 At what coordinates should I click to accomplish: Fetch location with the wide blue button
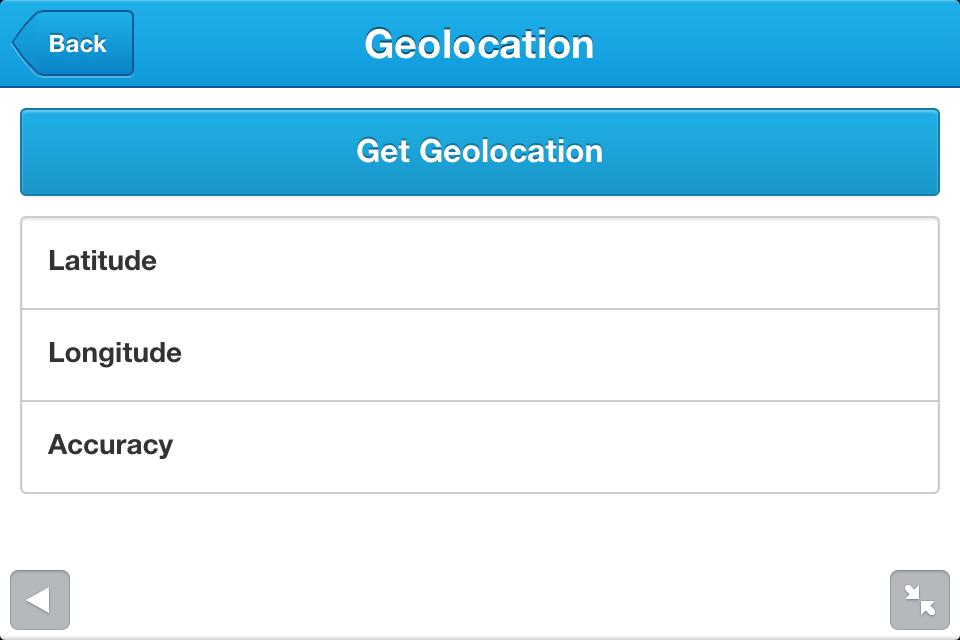[480, 152]
